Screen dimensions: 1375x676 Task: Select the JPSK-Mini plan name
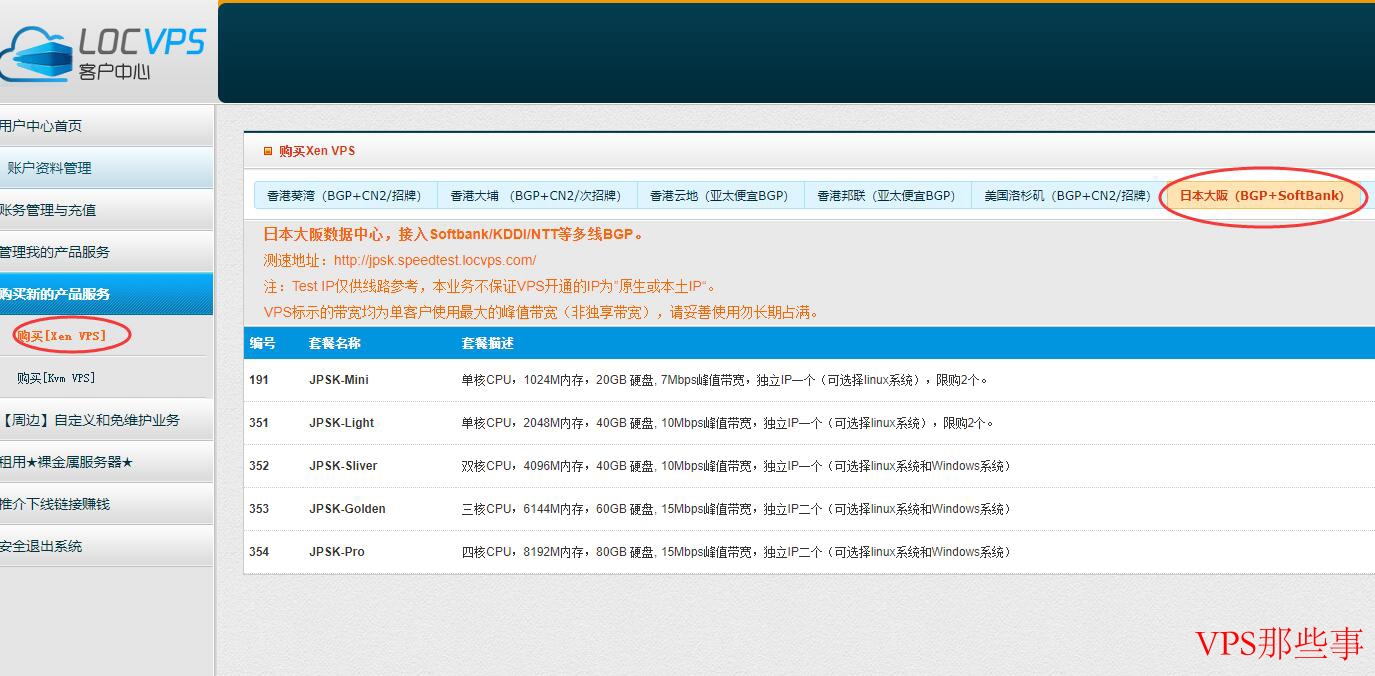click(339, 380)
